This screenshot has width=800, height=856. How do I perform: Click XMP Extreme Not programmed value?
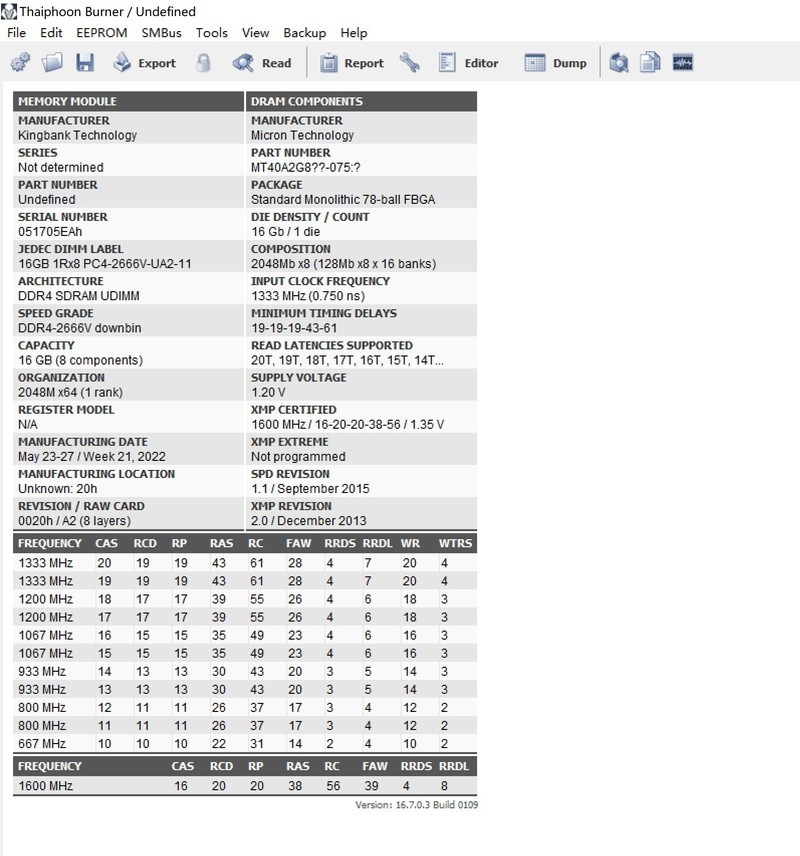point(298,457)
